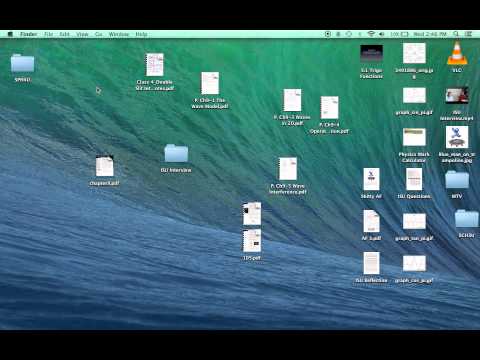Select the jpg image beside VLC

(414, 53)
